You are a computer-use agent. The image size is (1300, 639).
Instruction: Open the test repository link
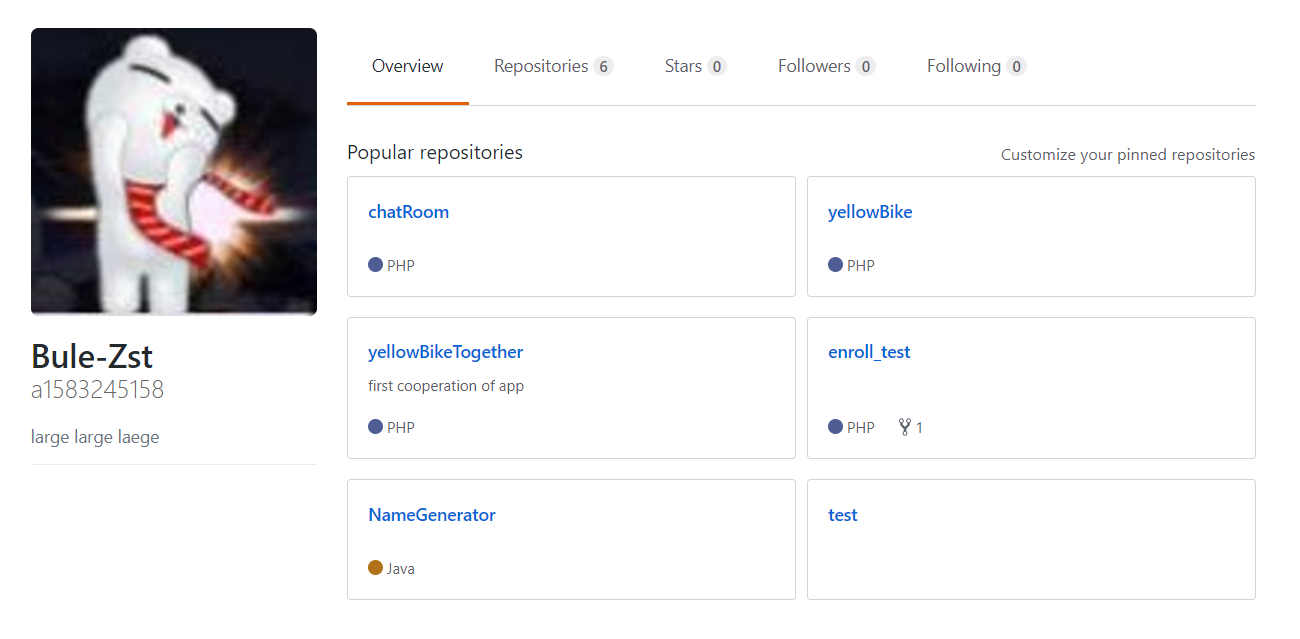click(843, 515)
